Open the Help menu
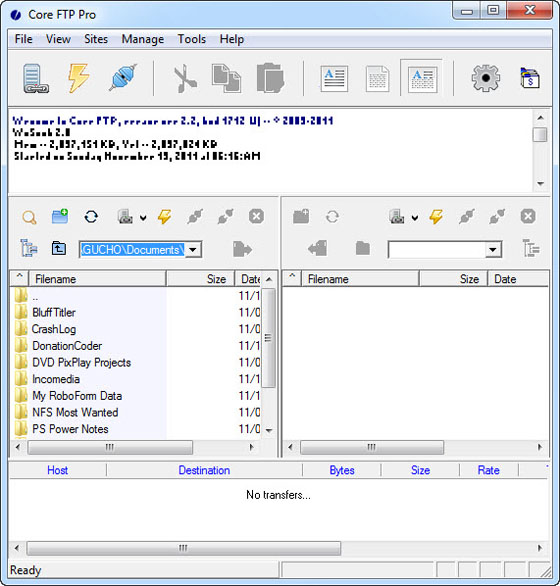 pos(232,39)
